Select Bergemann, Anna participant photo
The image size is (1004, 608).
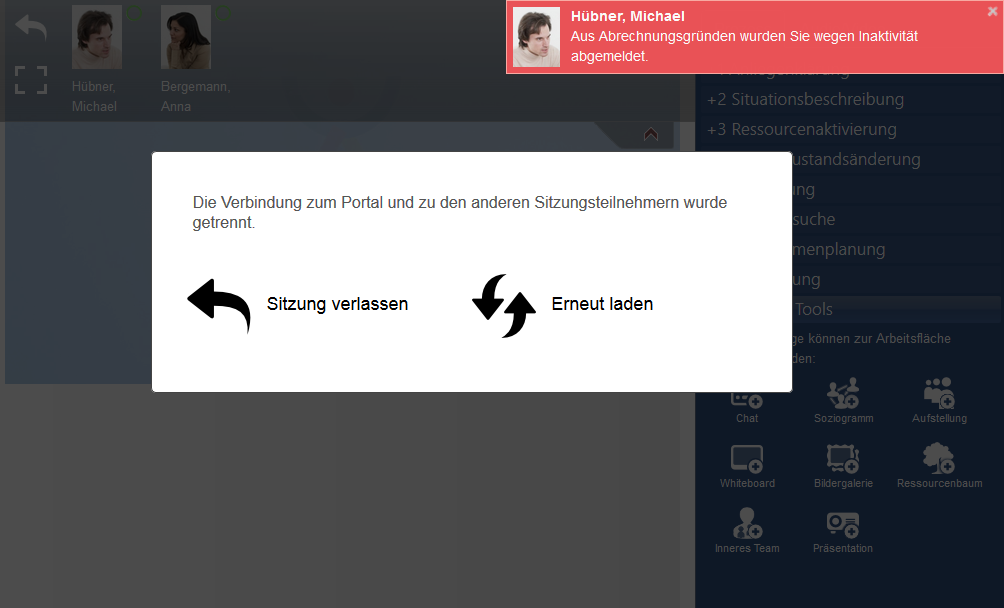click(x=186, y=37)
